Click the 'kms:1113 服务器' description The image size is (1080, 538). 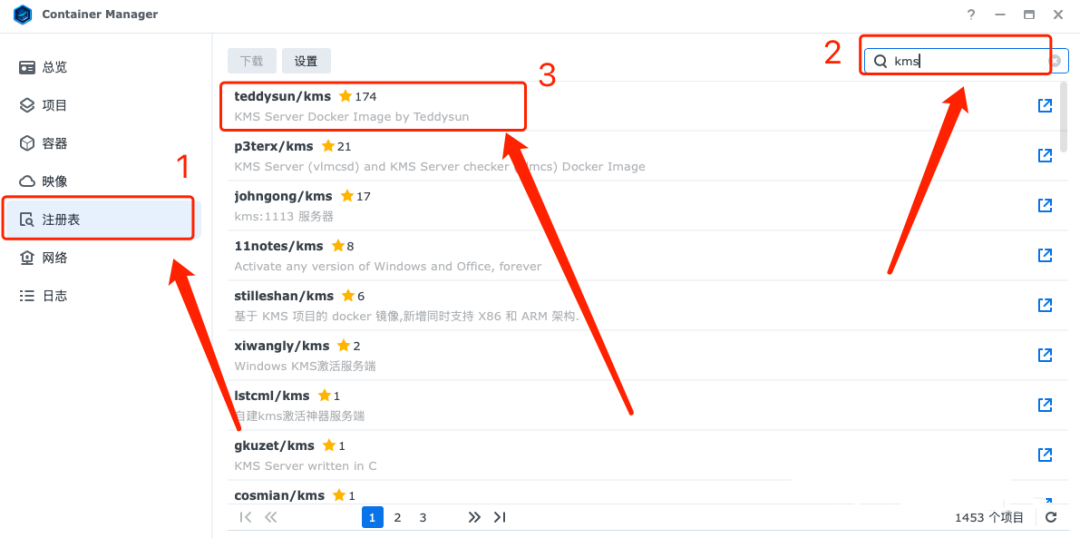pyautogui.click(x=284, y=216)
